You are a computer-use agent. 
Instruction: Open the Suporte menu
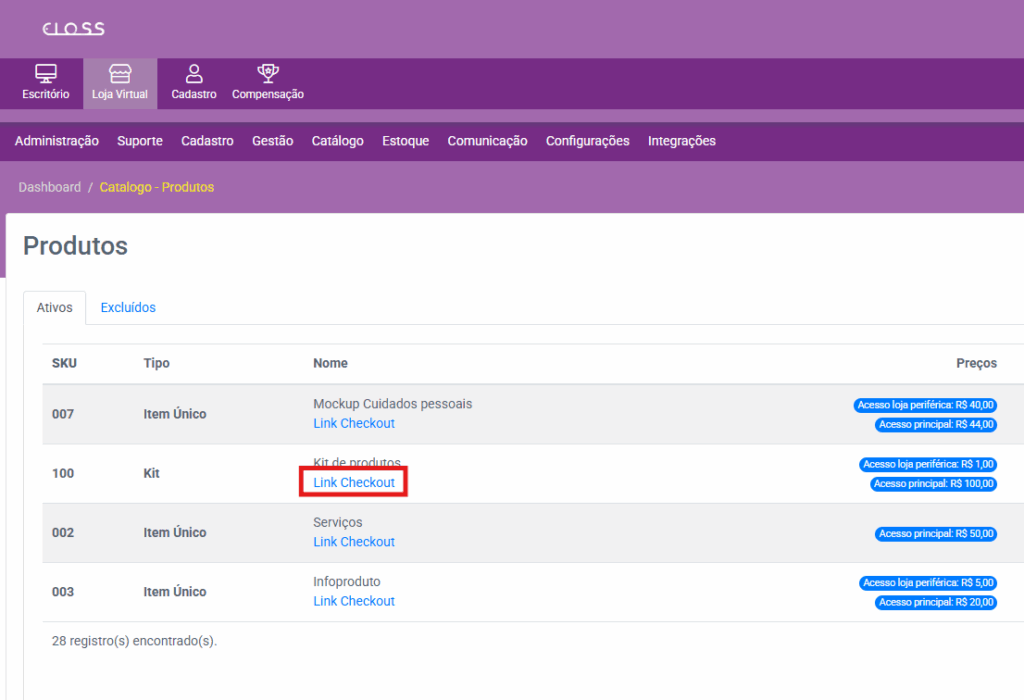140,141
